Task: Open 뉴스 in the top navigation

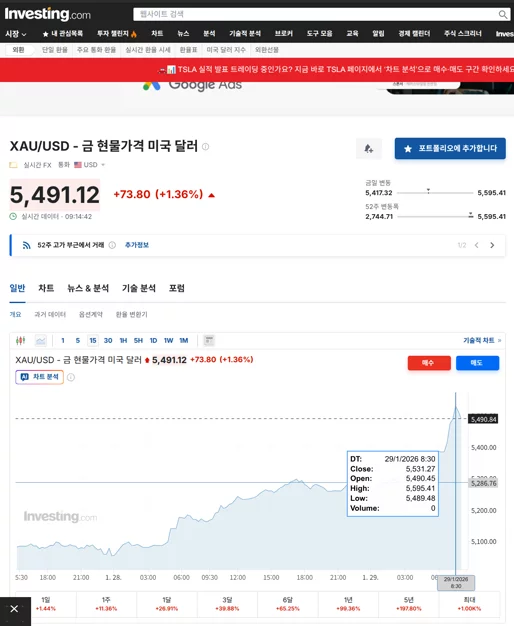Action: [183, 34]
